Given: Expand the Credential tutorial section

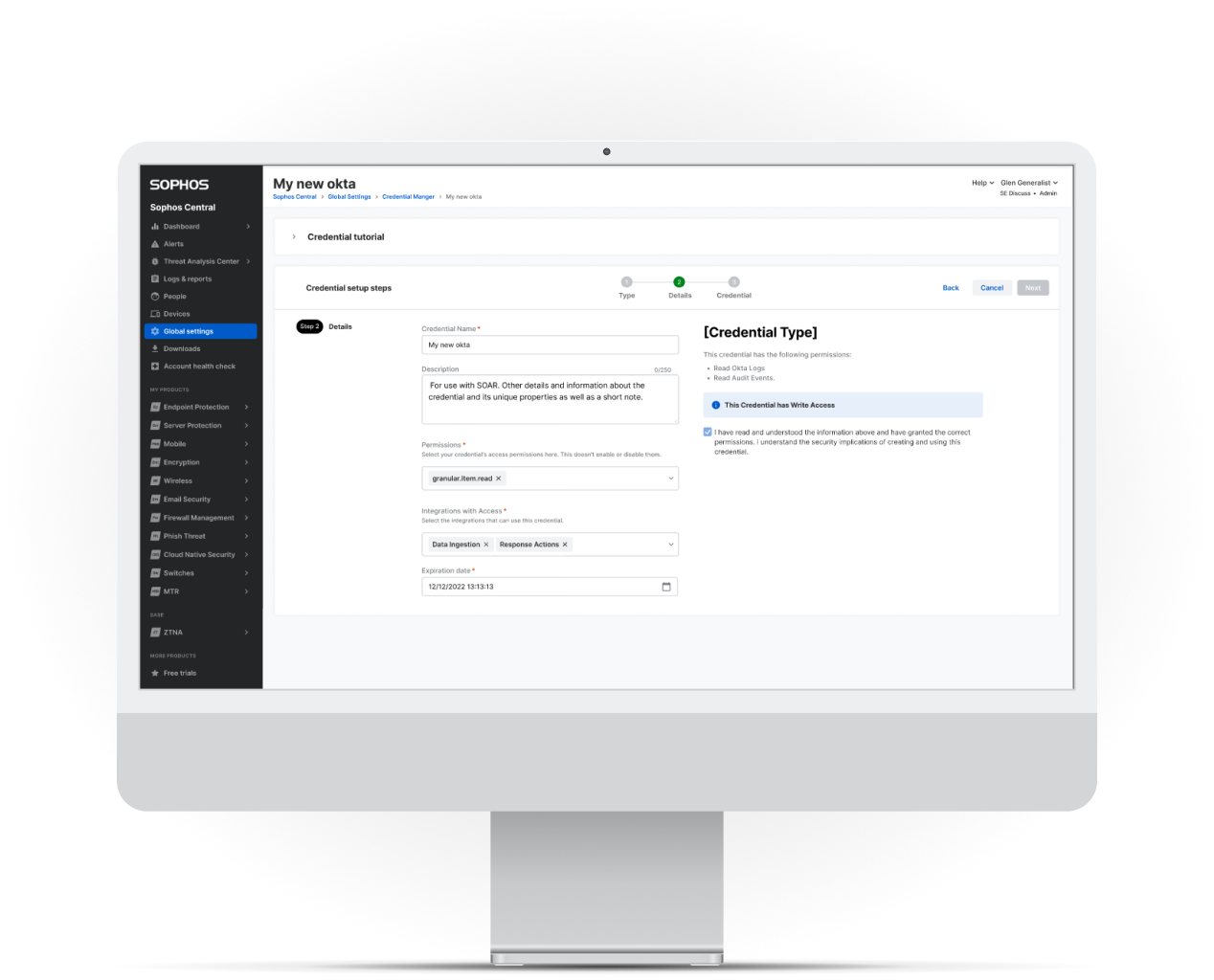Looking at the screenshot, I should tap(294, 236).
